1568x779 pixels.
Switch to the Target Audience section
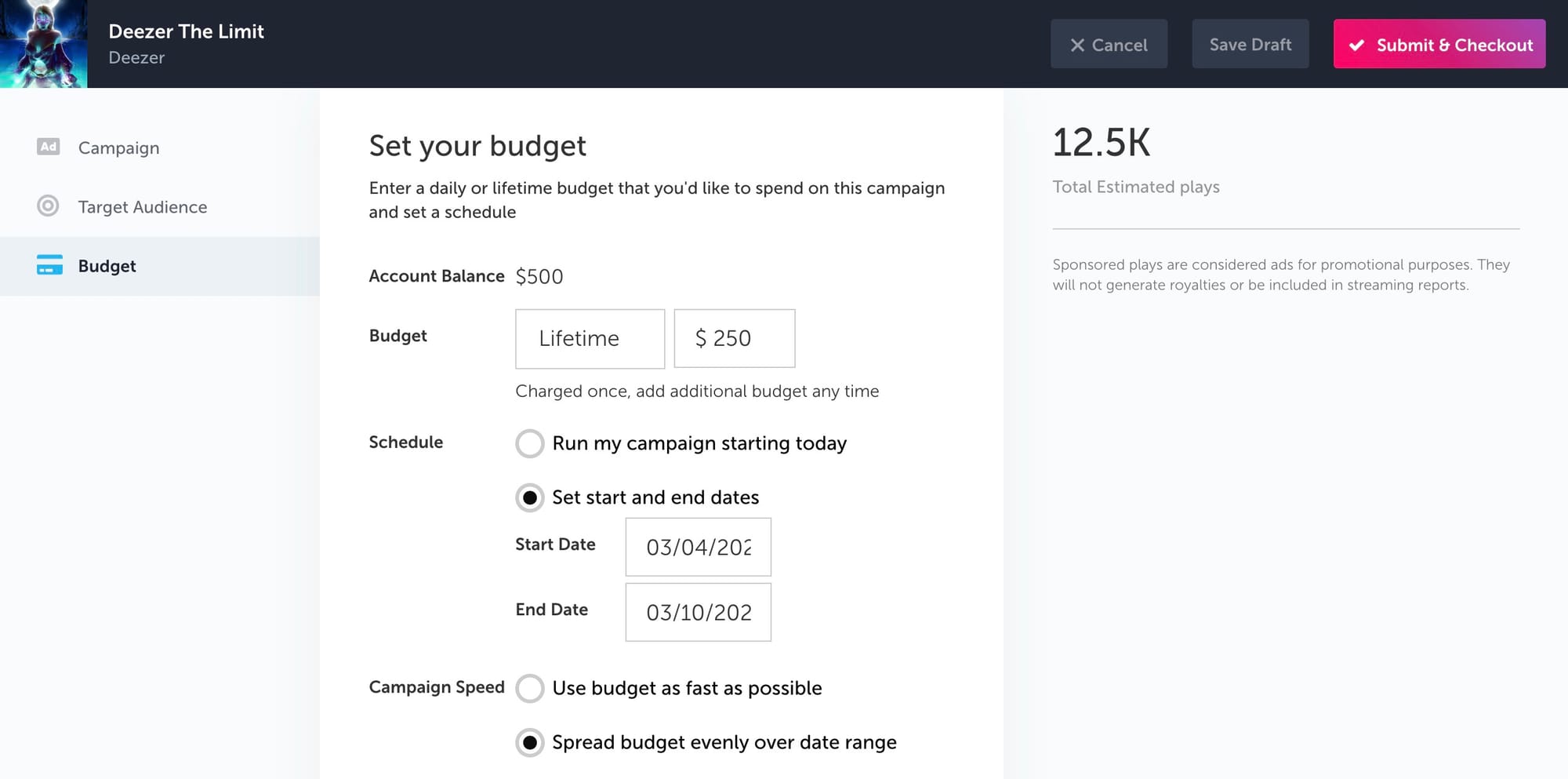[x=143, y=206]
